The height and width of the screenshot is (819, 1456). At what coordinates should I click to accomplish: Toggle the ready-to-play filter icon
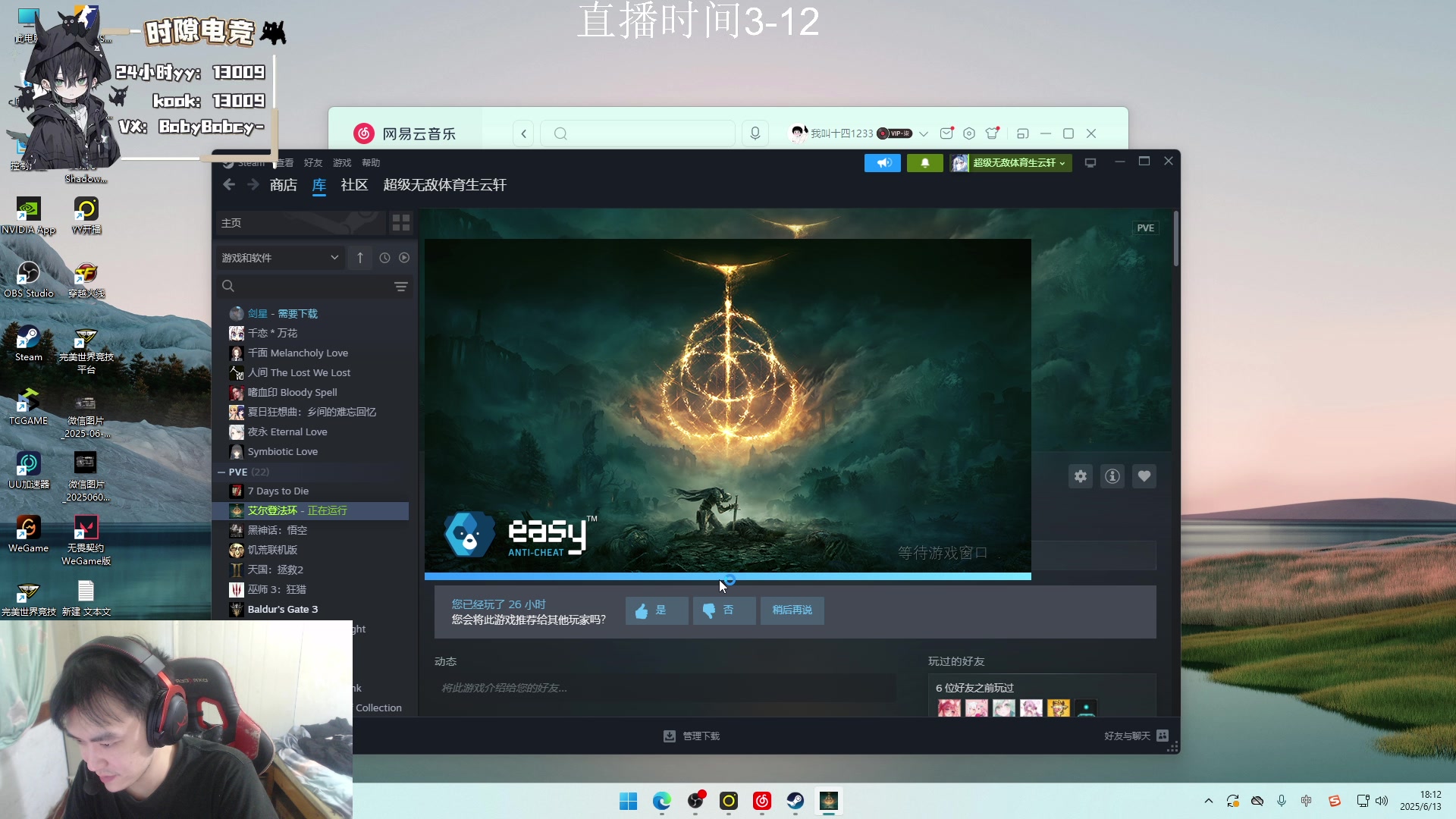click(404, 258)
